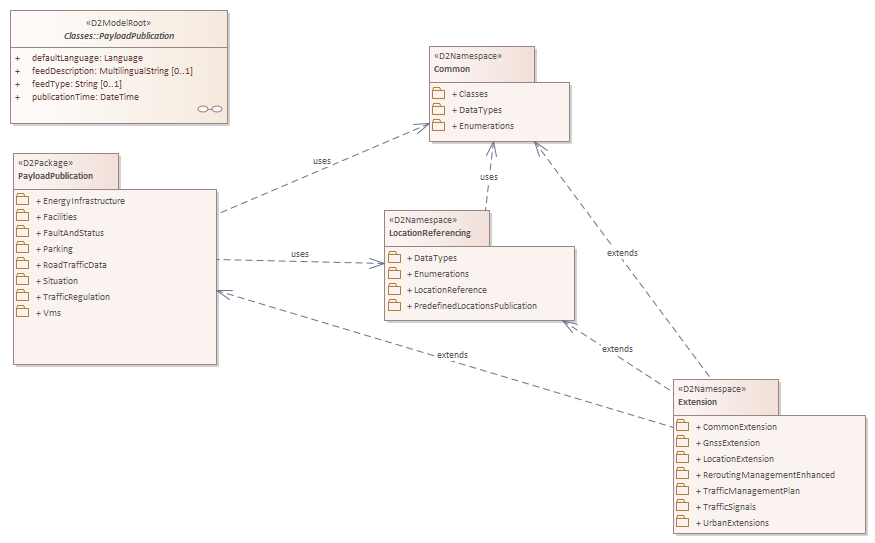Select the TrafficSignals folder icon

click(x=682, y=506)
